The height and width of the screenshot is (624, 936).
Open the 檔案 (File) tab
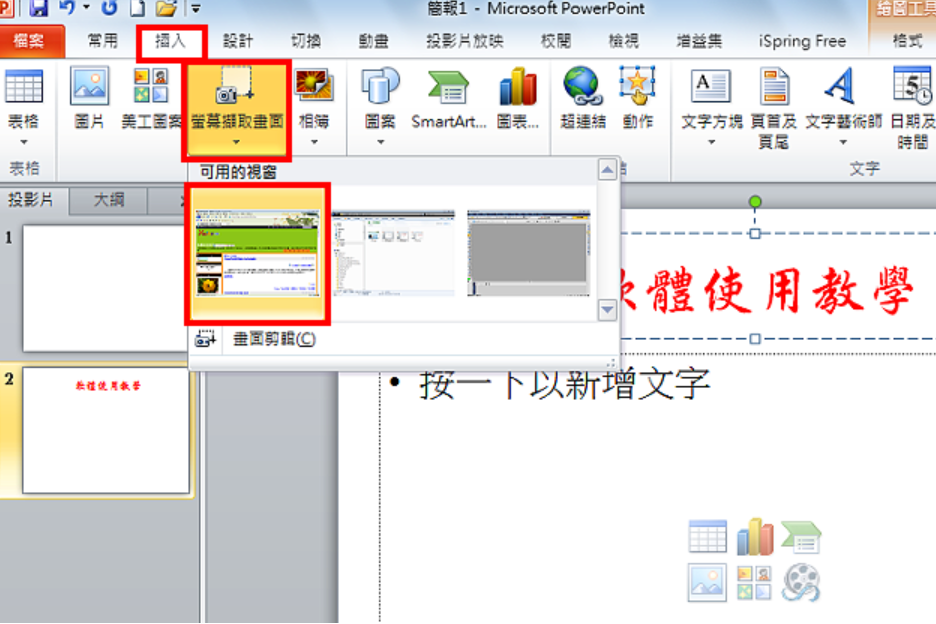(30, 41)
